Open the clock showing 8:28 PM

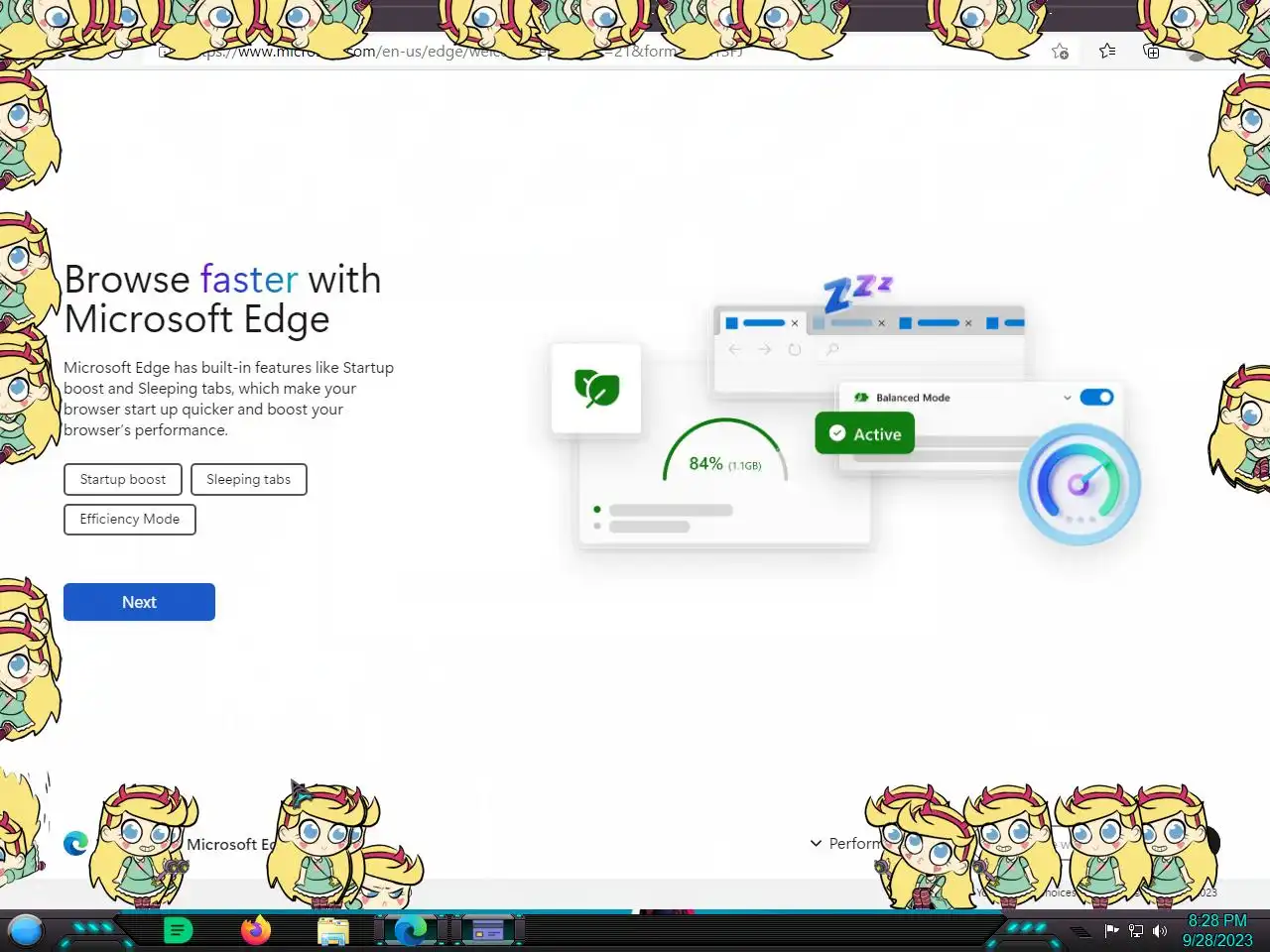[1217, 930]
